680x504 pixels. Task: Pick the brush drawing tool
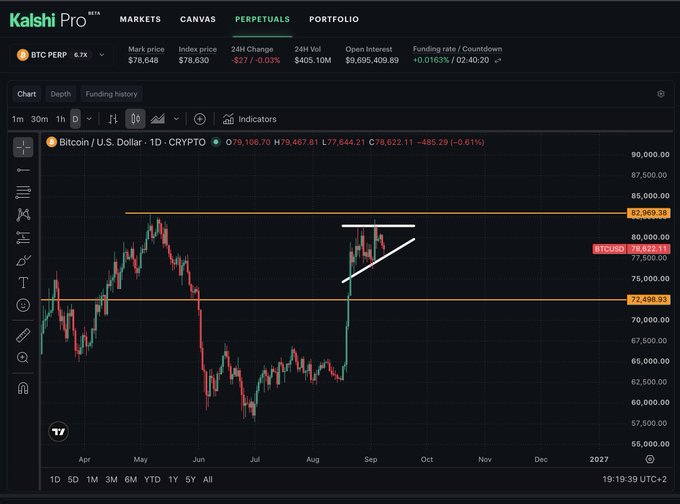pyautogui.click(x=23, y=260)
